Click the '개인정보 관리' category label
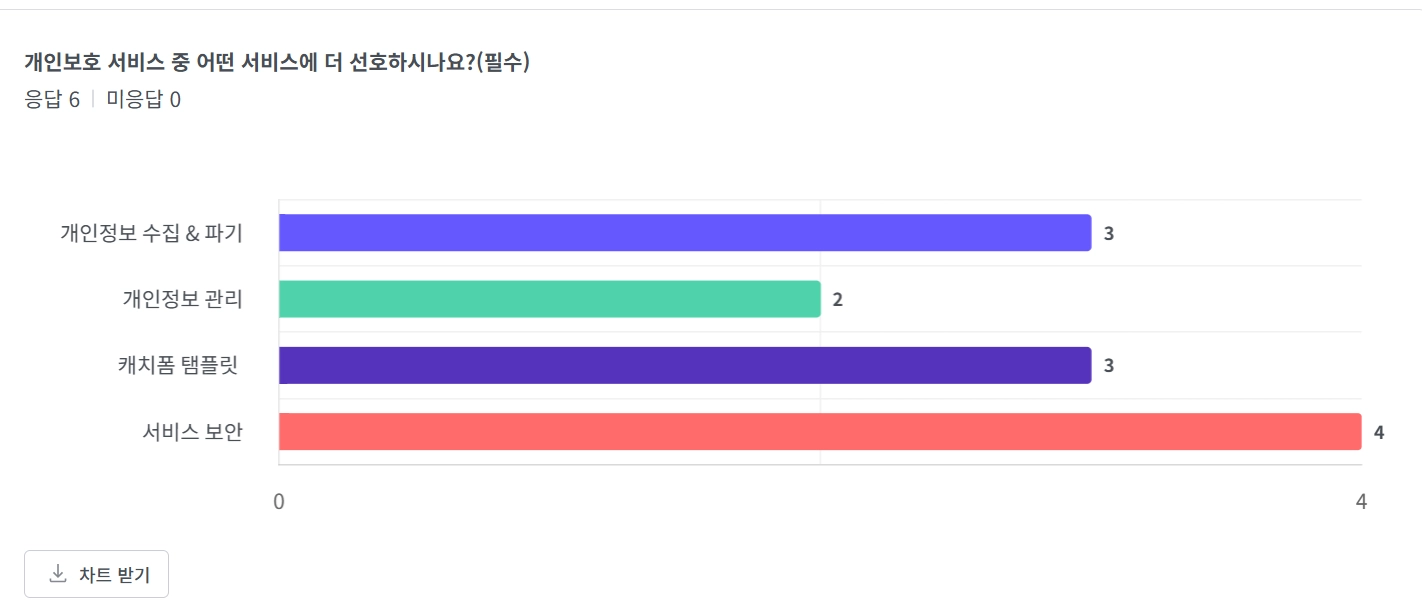1422x615 pixels. click(x=182, y=299)
